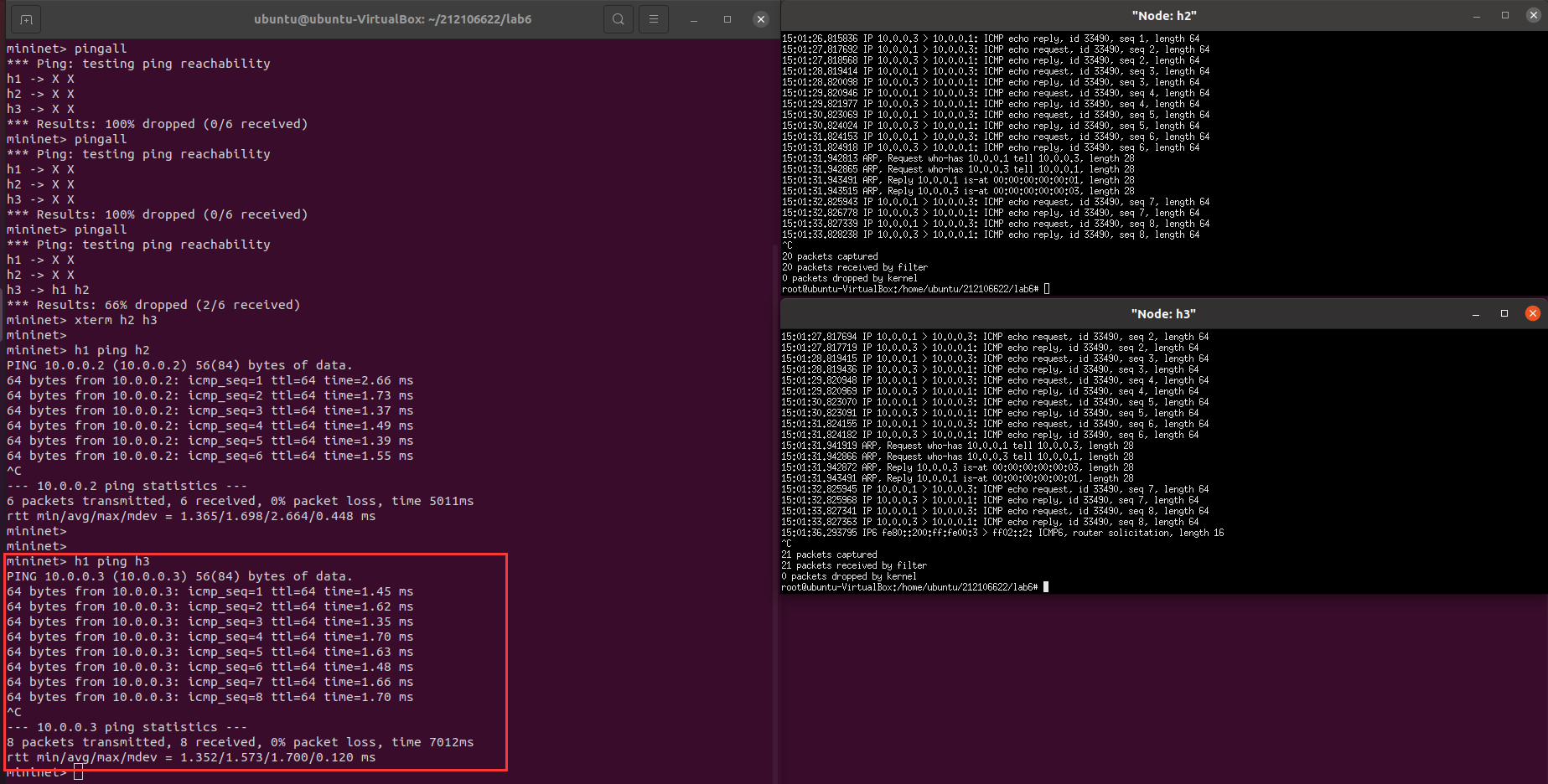
Task: Click the "8 packets transmitted, 8 received" line
Action: (241, 742)
